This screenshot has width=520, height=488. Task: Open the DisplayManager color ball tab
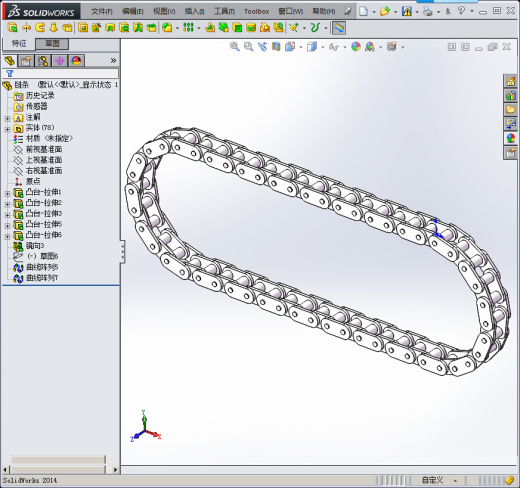pos(77,61)
